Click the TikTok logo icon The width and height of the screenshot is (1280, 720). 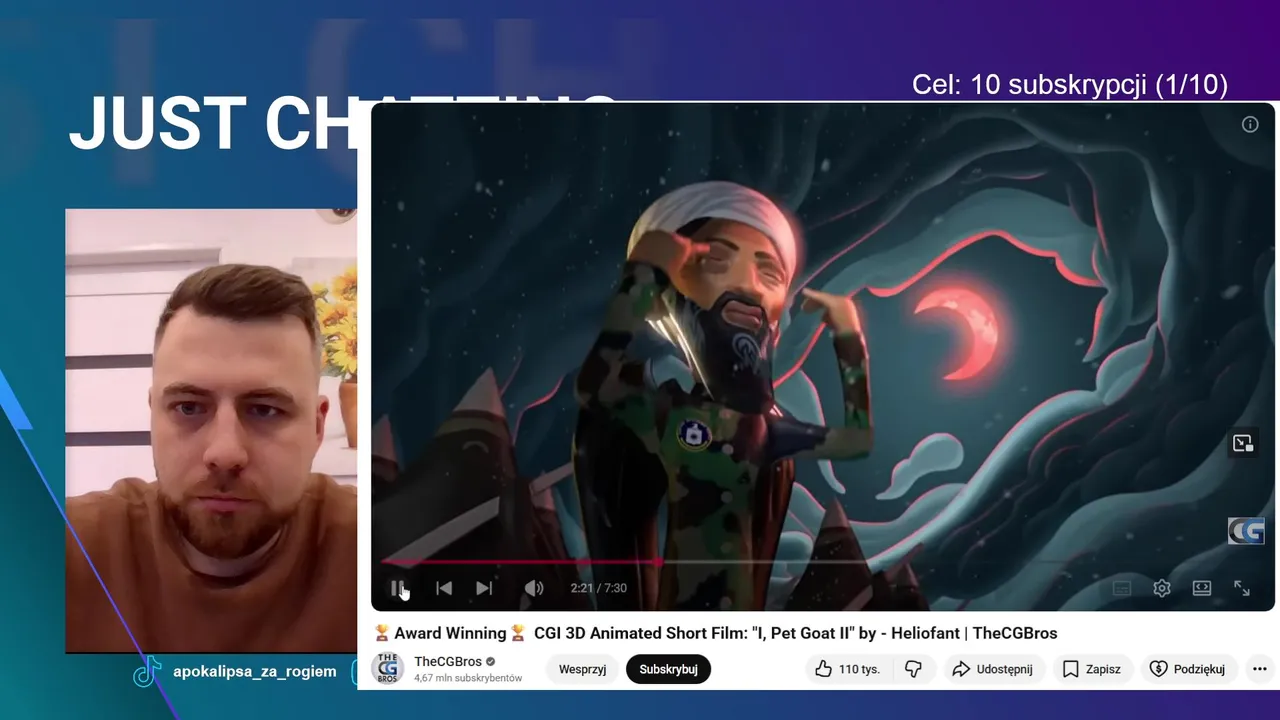coord(147,671)
